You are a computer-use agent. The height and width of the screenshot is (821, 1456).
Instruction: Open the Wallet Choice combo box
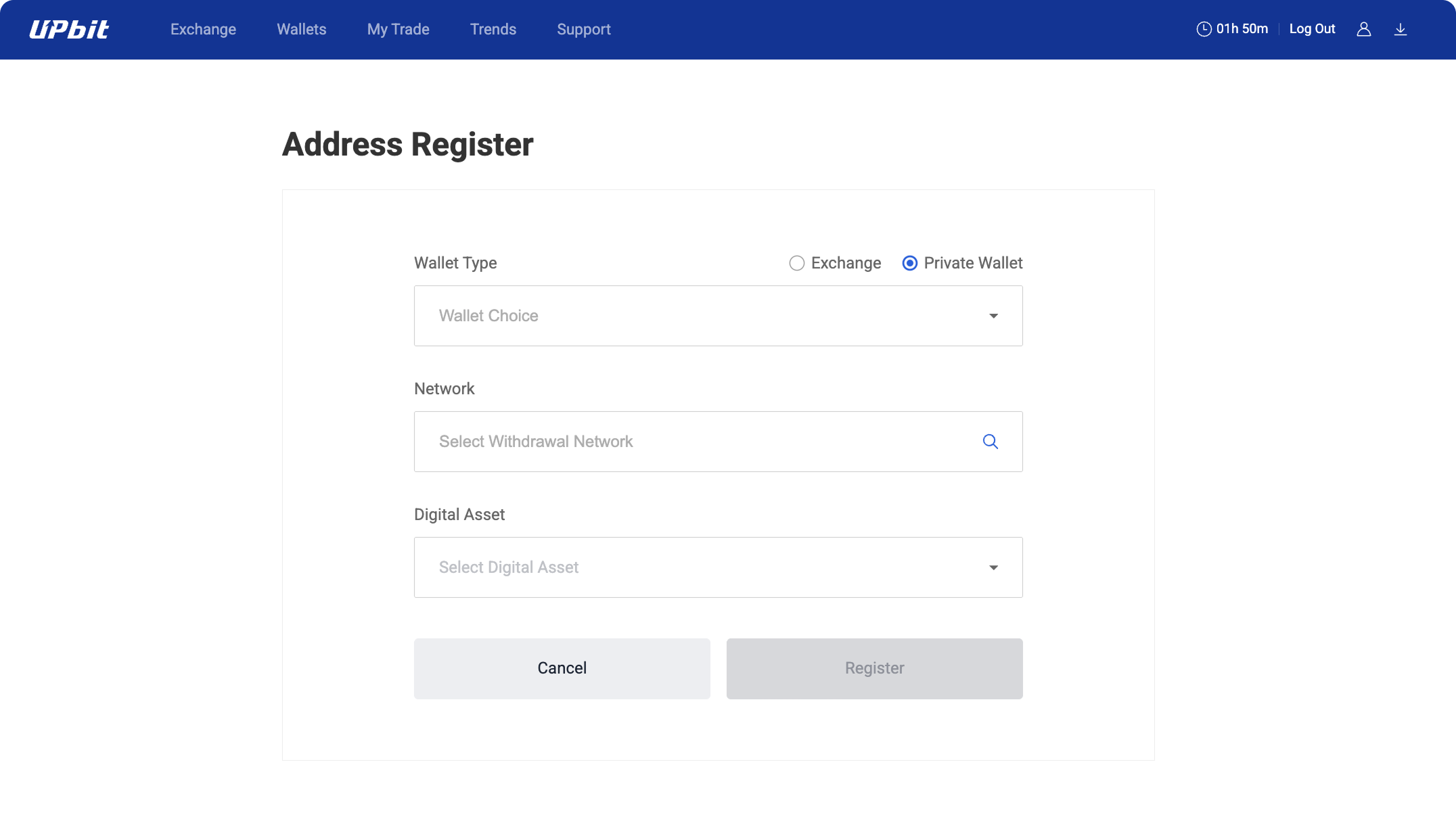(704, 316)
